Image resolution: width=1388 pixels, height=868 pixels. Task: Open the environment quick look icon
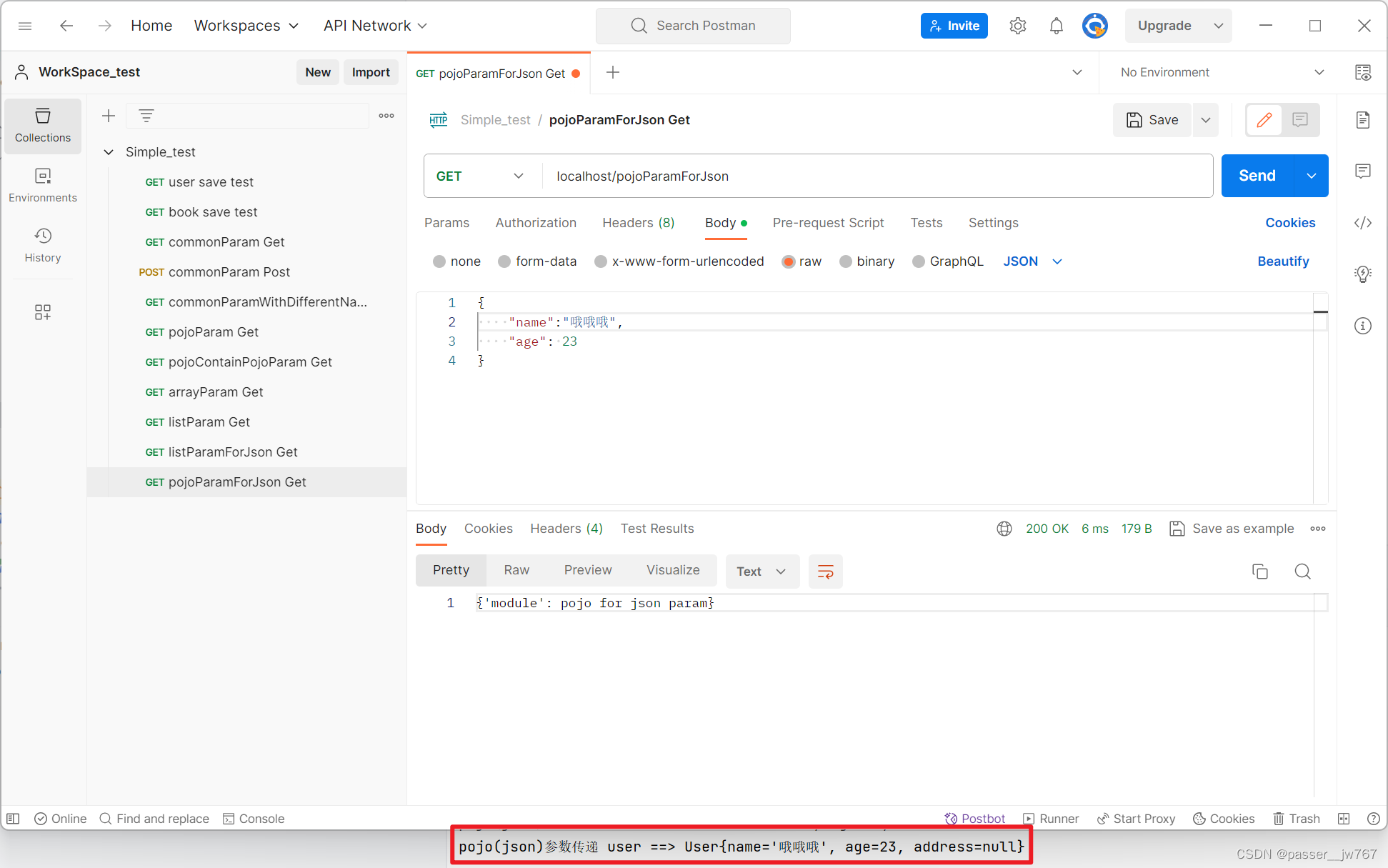1363,72
